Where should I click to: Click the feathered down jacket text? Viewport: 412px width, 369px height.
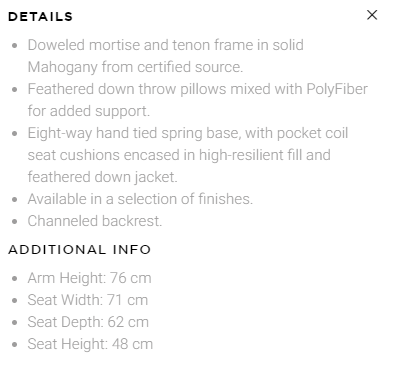(103, 177)
